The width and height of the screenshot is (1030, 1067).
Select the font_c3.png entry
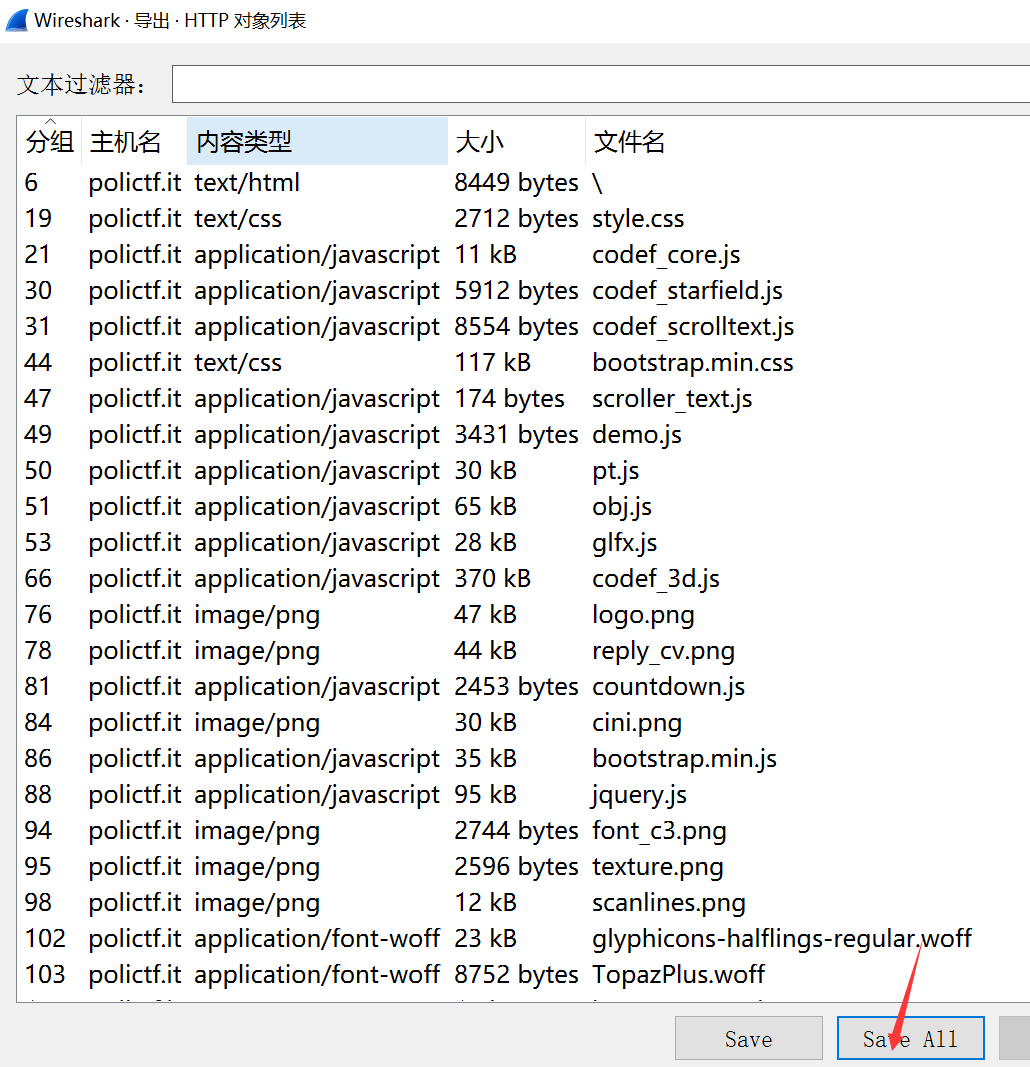pyautogui.click(x=523, y=831)
